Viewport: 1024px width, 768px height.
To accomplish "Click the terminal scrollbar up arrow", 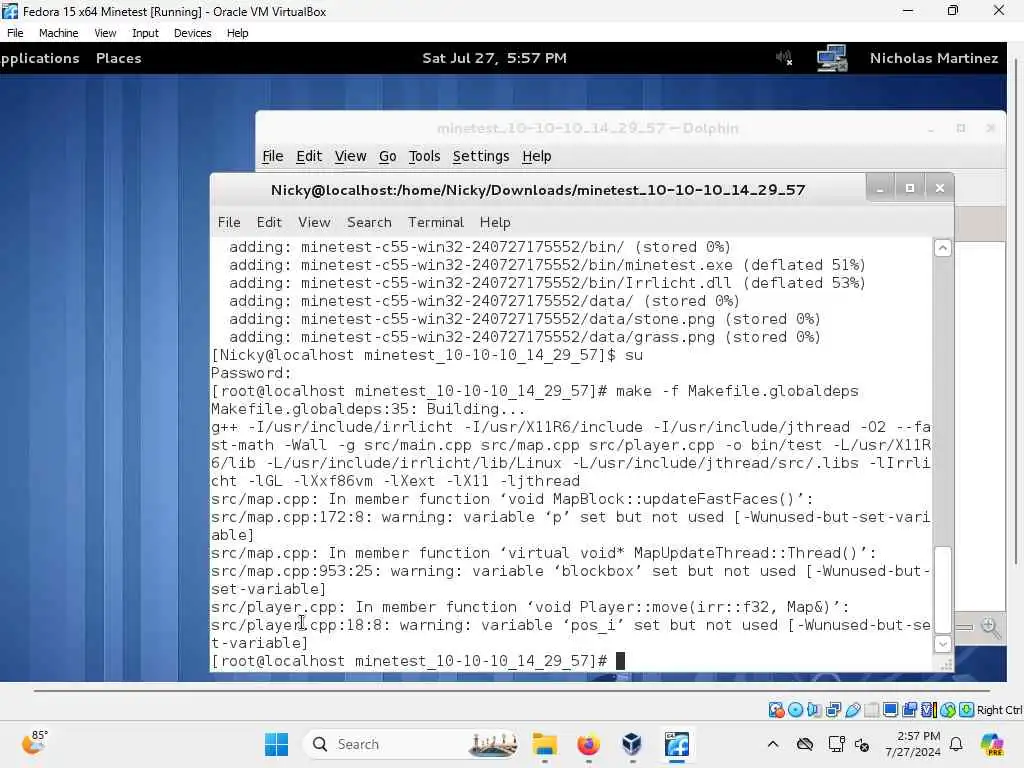I will (x=942, y=248).
